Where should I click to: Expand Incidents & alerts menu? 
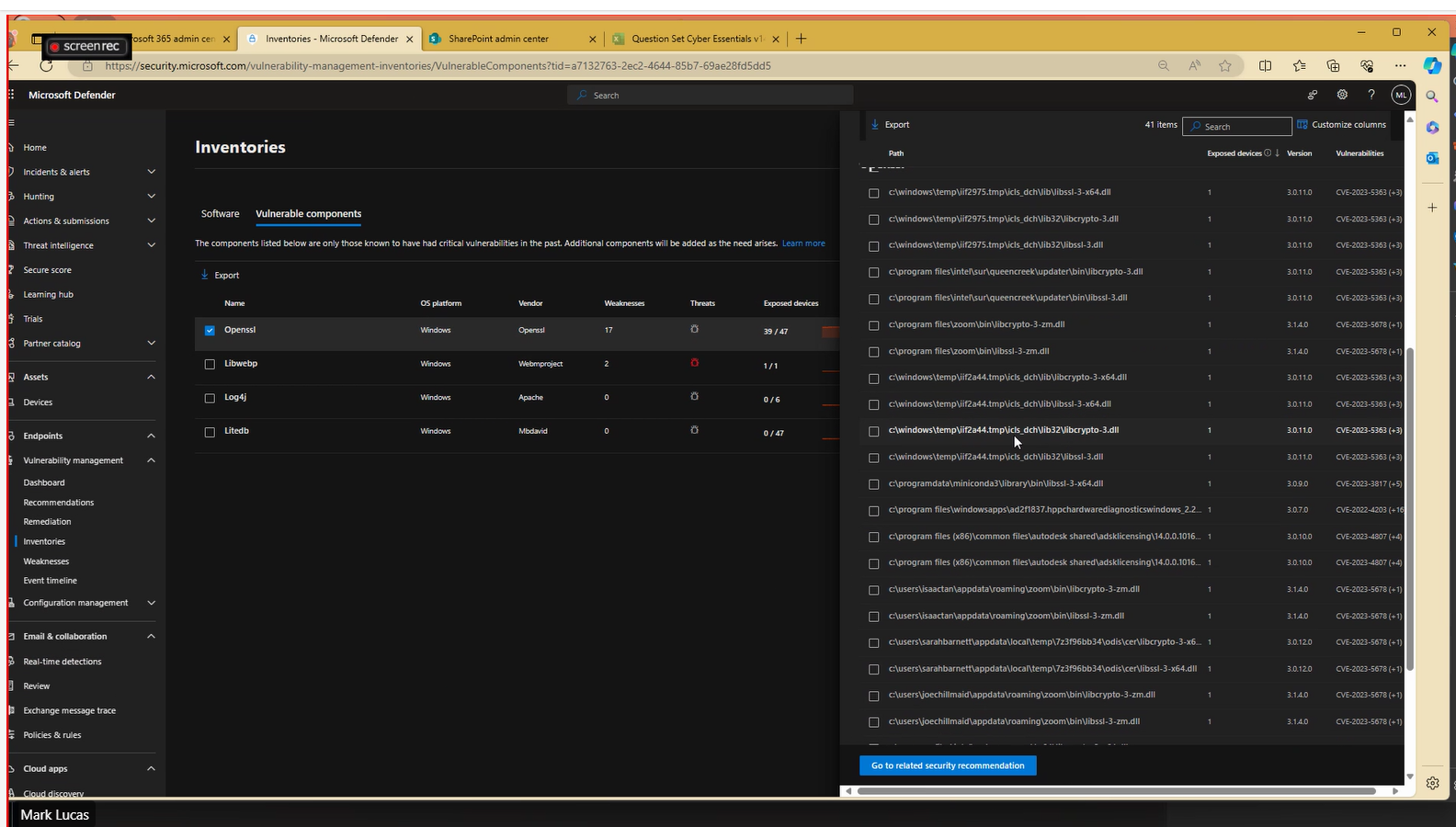coord(152,172)
